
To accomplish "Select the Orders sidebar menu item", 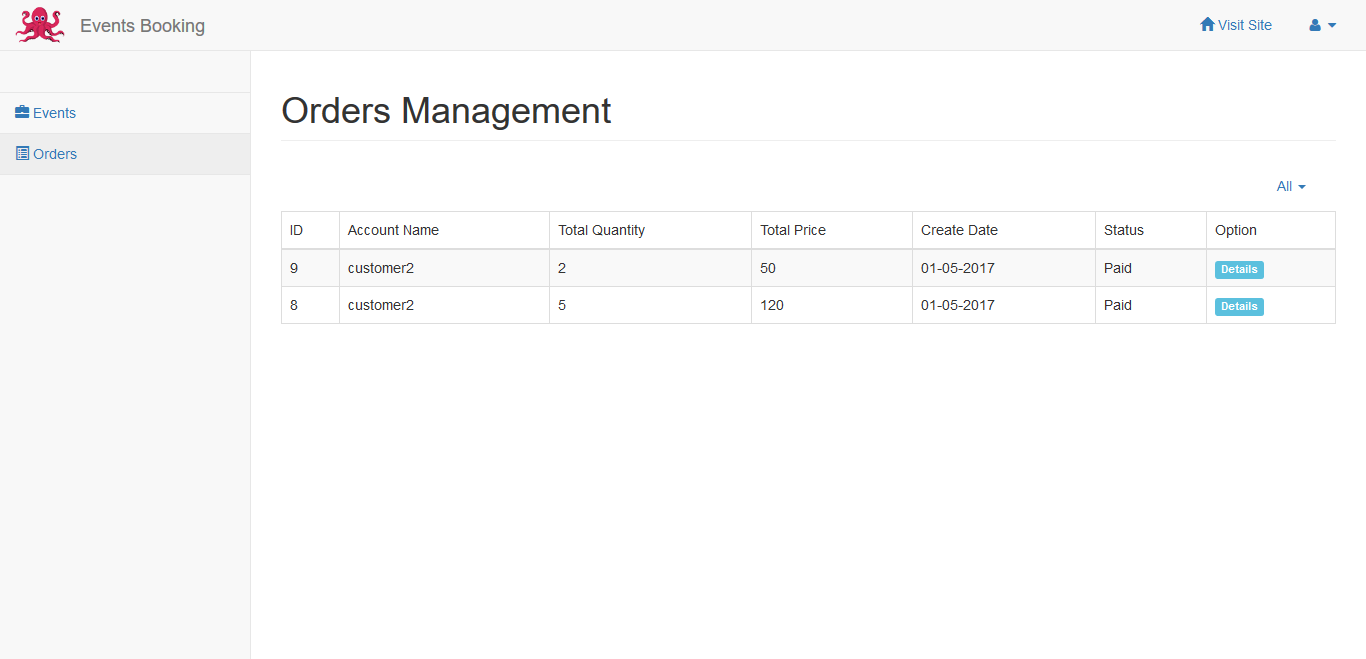I will (x=55, y=154).
